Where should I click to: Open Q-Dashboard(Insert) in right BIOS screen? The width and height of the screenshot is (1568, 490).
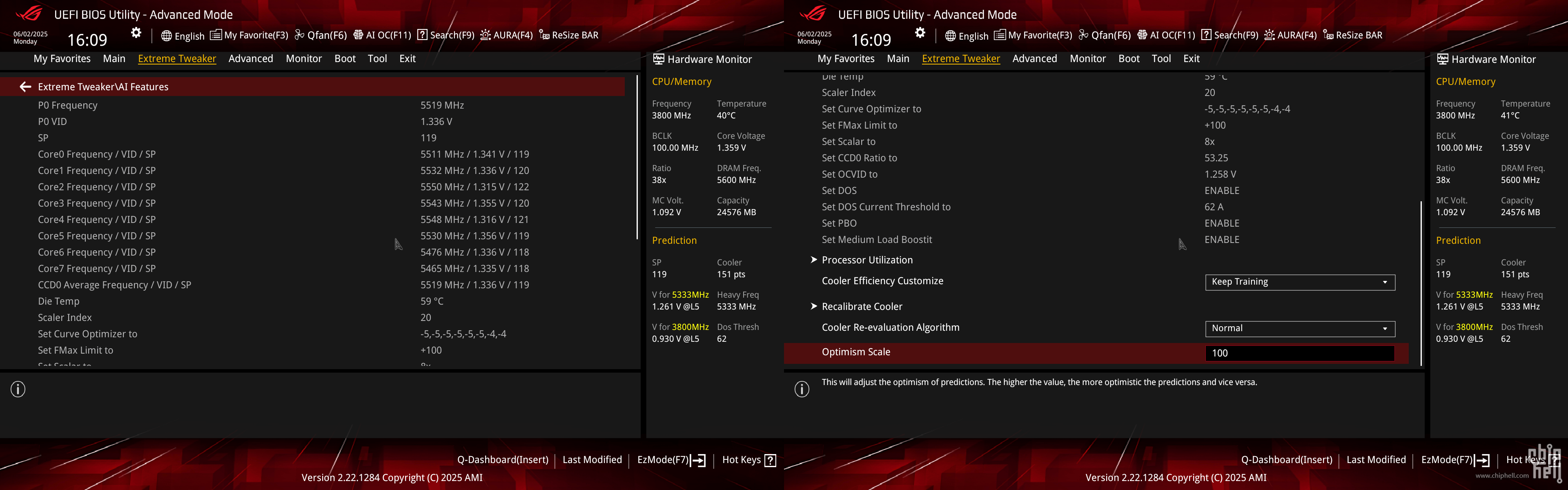coord(1287,459)
